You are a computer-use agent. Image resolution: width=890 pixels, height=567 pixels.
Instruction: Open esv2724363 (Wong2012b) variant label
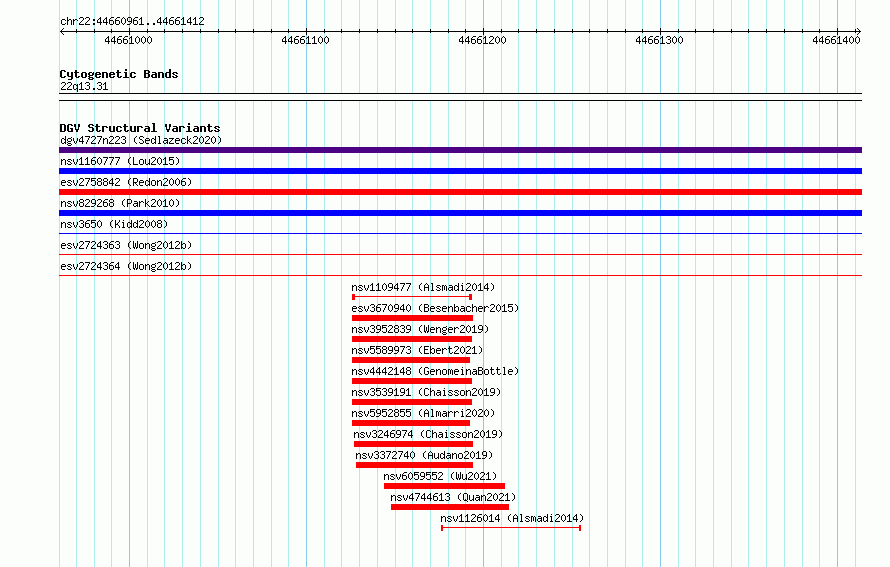126,245
